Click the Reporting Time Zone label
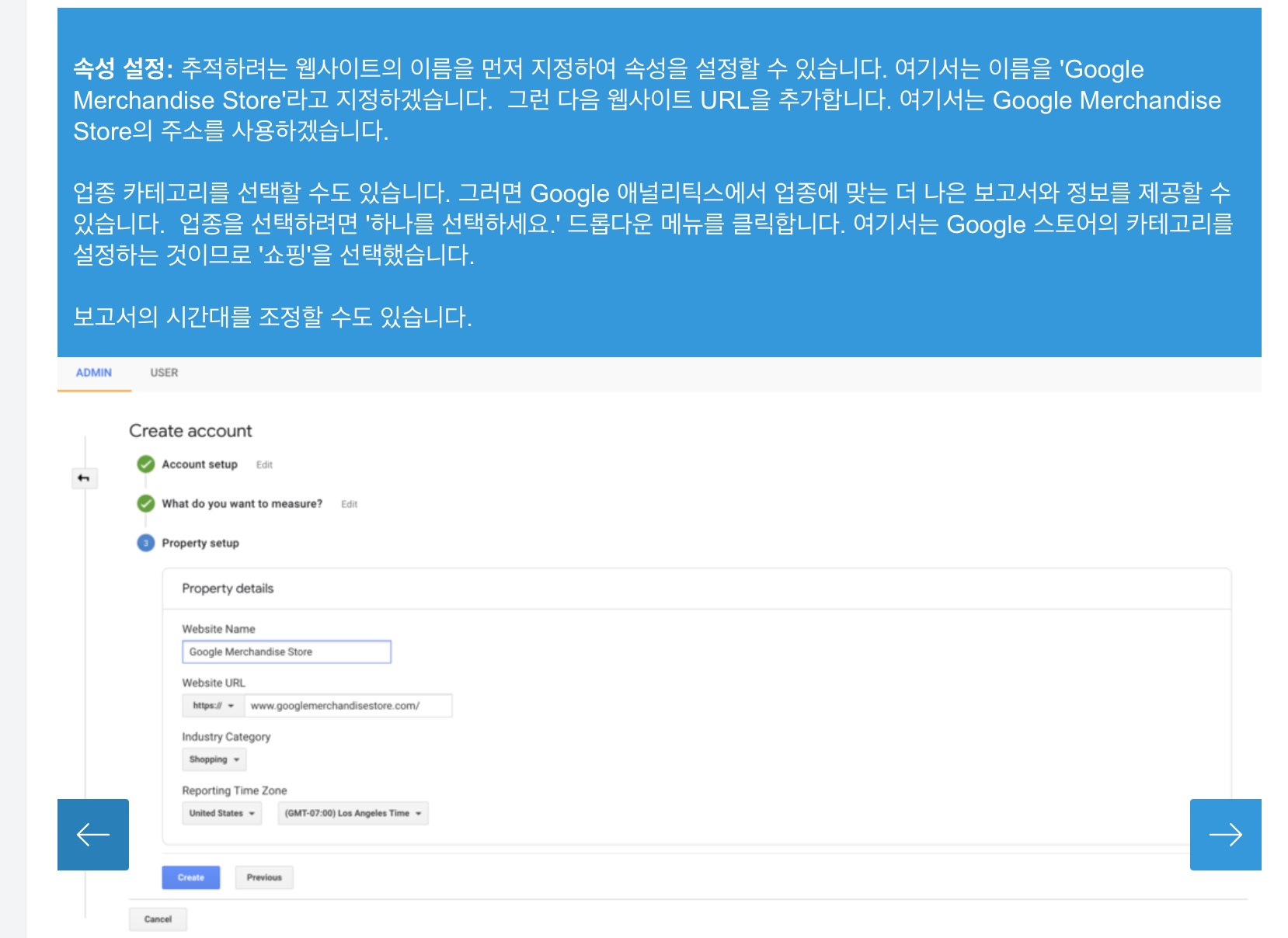Image resolution: width=1288 pixels, height=938 pixels. point(235,790)
